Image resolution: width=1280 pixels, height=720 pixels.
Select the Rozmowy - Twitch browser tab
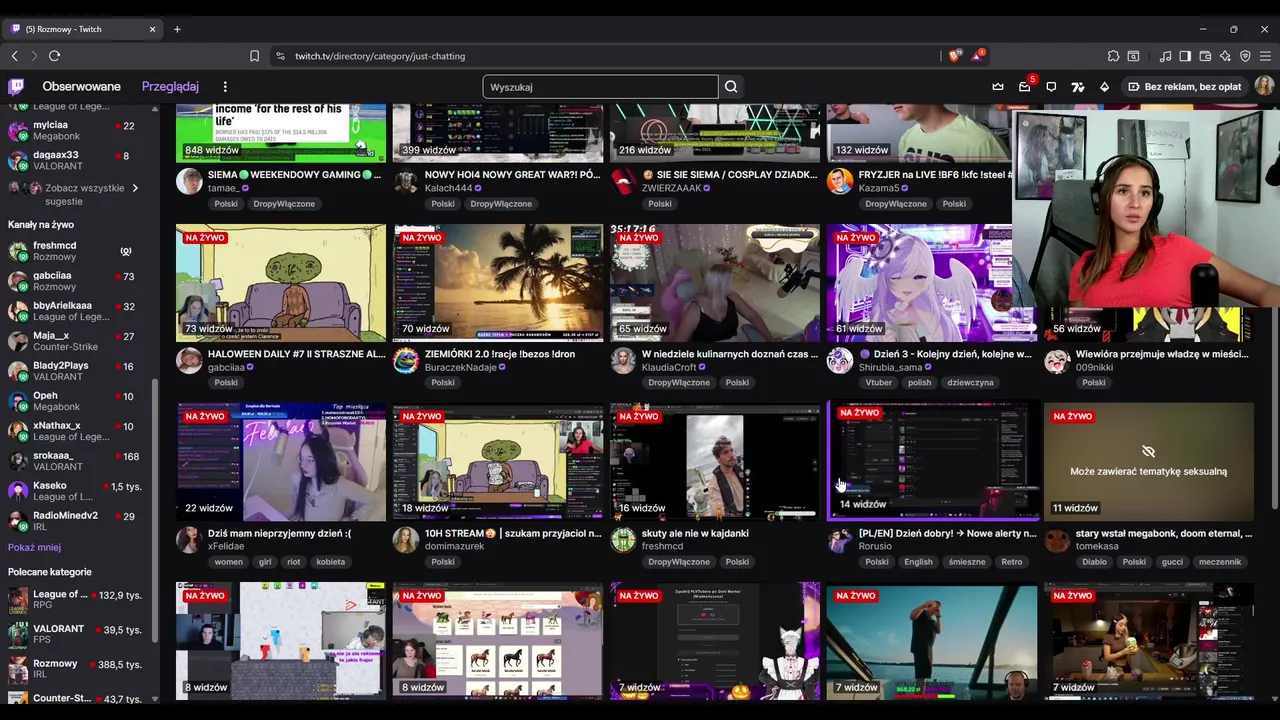(83, 29)
